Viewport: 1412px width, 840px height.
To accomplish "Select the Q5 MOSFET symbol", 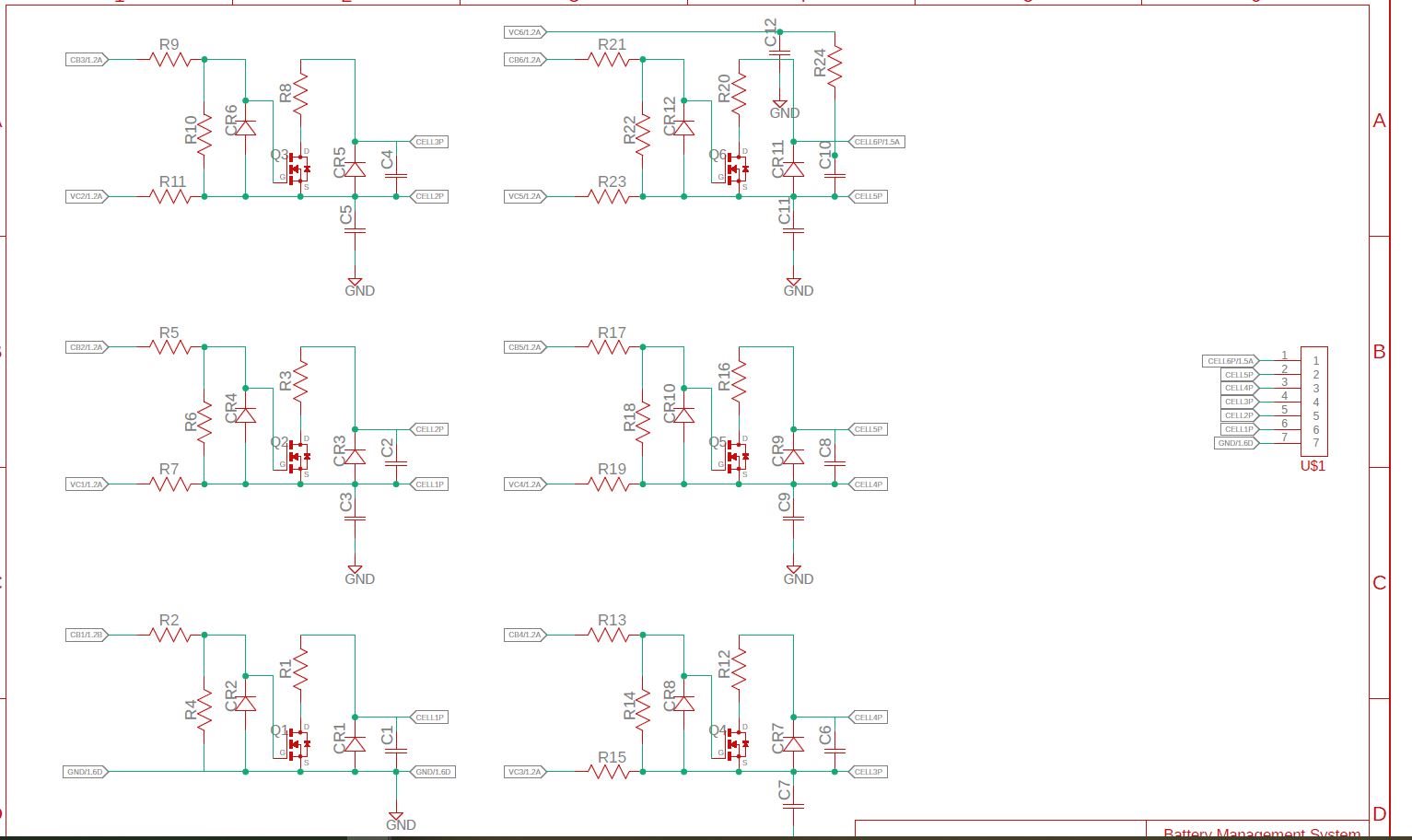I will 737,457.
